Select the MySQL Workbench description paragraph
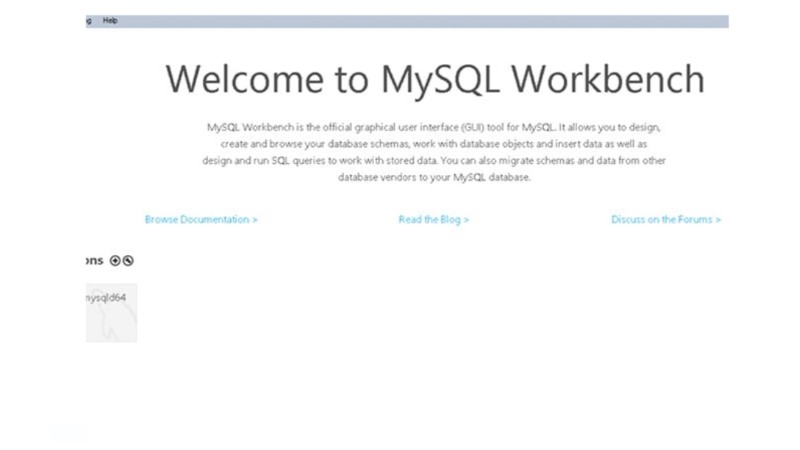 (434, 152)
